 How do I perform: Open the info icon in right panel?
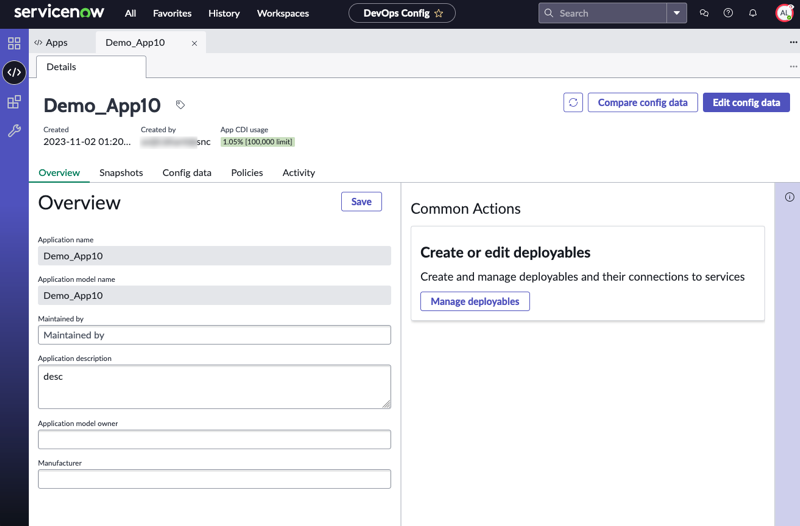[789, 197]
